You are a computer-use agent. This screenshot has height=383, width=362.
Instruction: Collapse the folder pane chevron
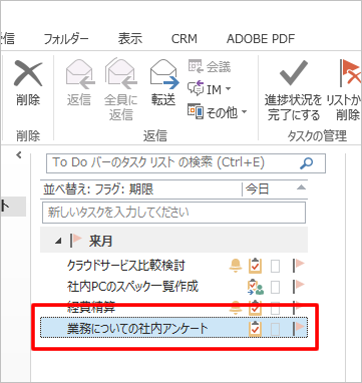click(19, 155)
